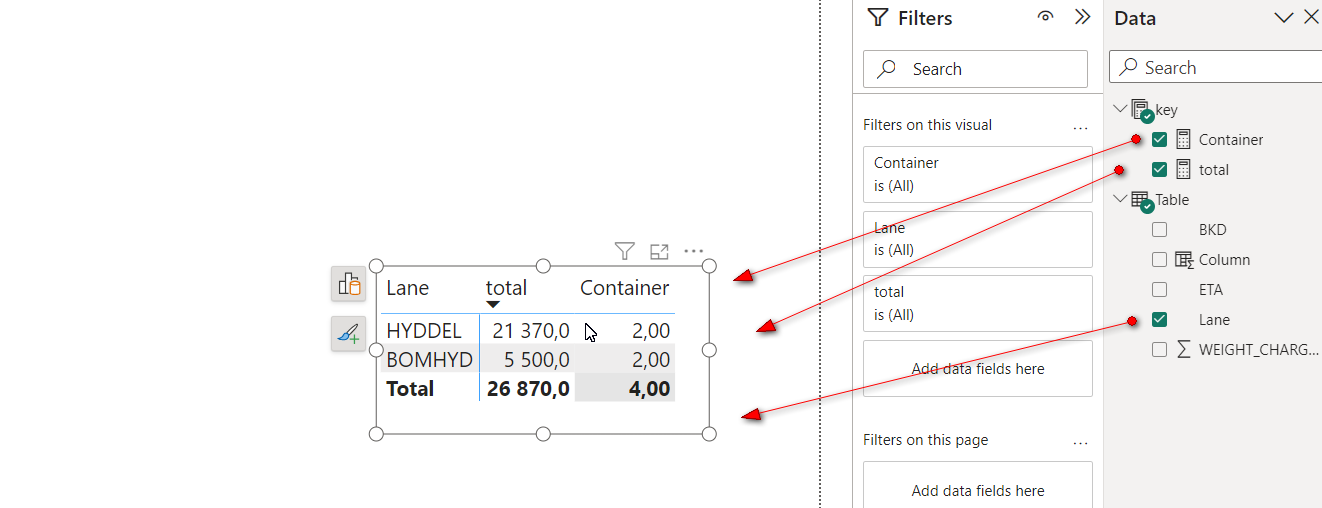Uncheck the total measure checkbox
1322x508 pixels.
1159,169
